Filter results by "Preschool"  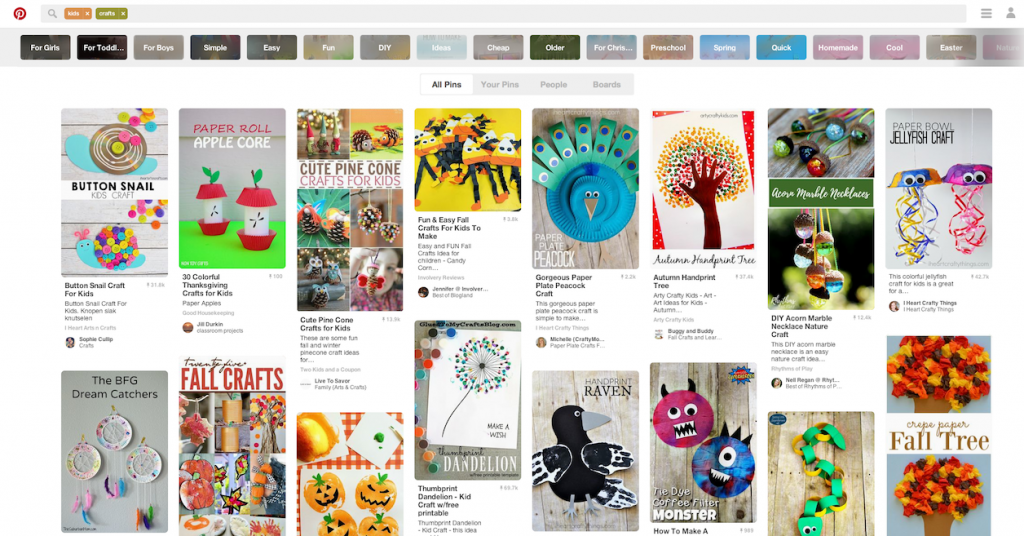tap(668, 48)
